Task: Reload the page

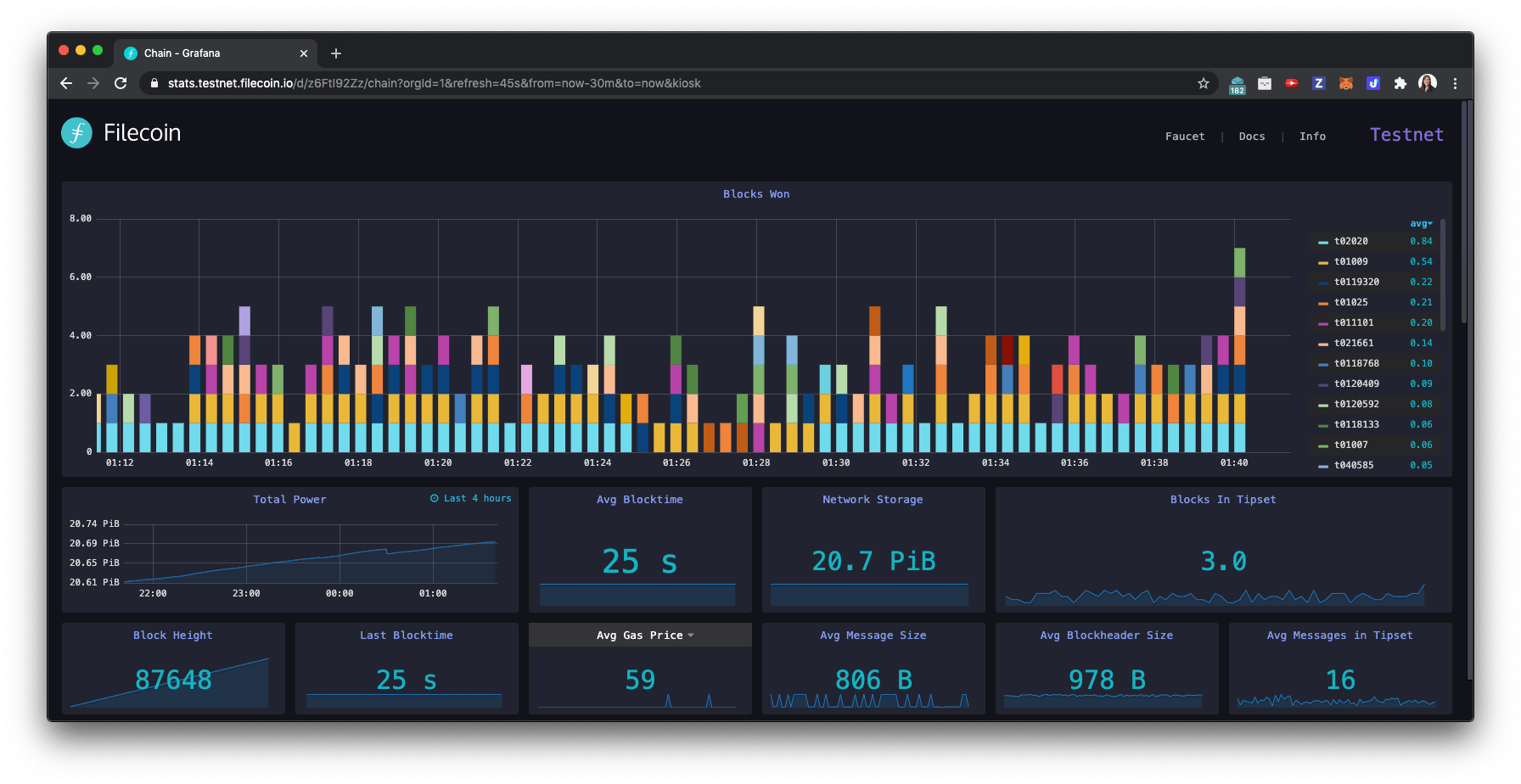Action: click(121, 83)
